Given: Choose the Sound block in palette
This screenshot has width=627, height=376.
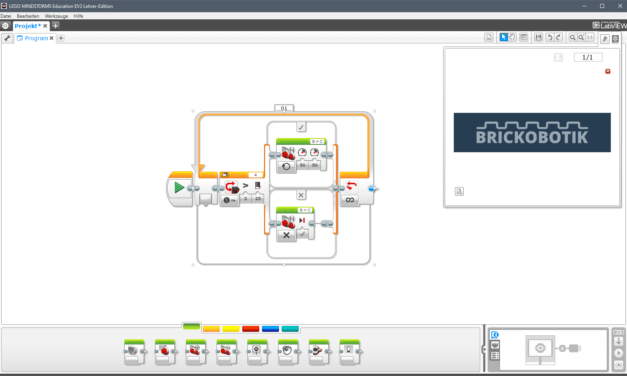Looking at the screenshot, I should pyautogui.click(x=288, y=352).
